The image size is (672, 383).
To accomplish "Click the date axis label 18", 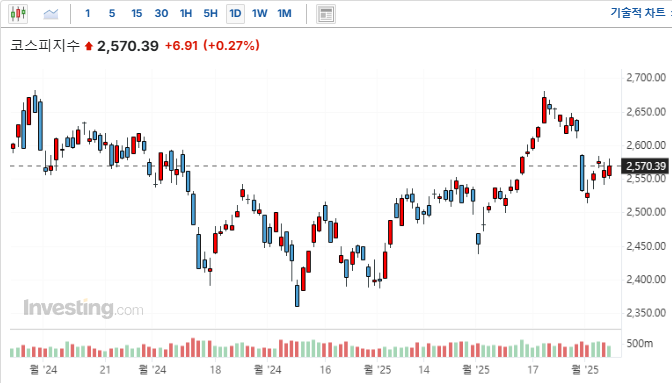I will 215,370.
